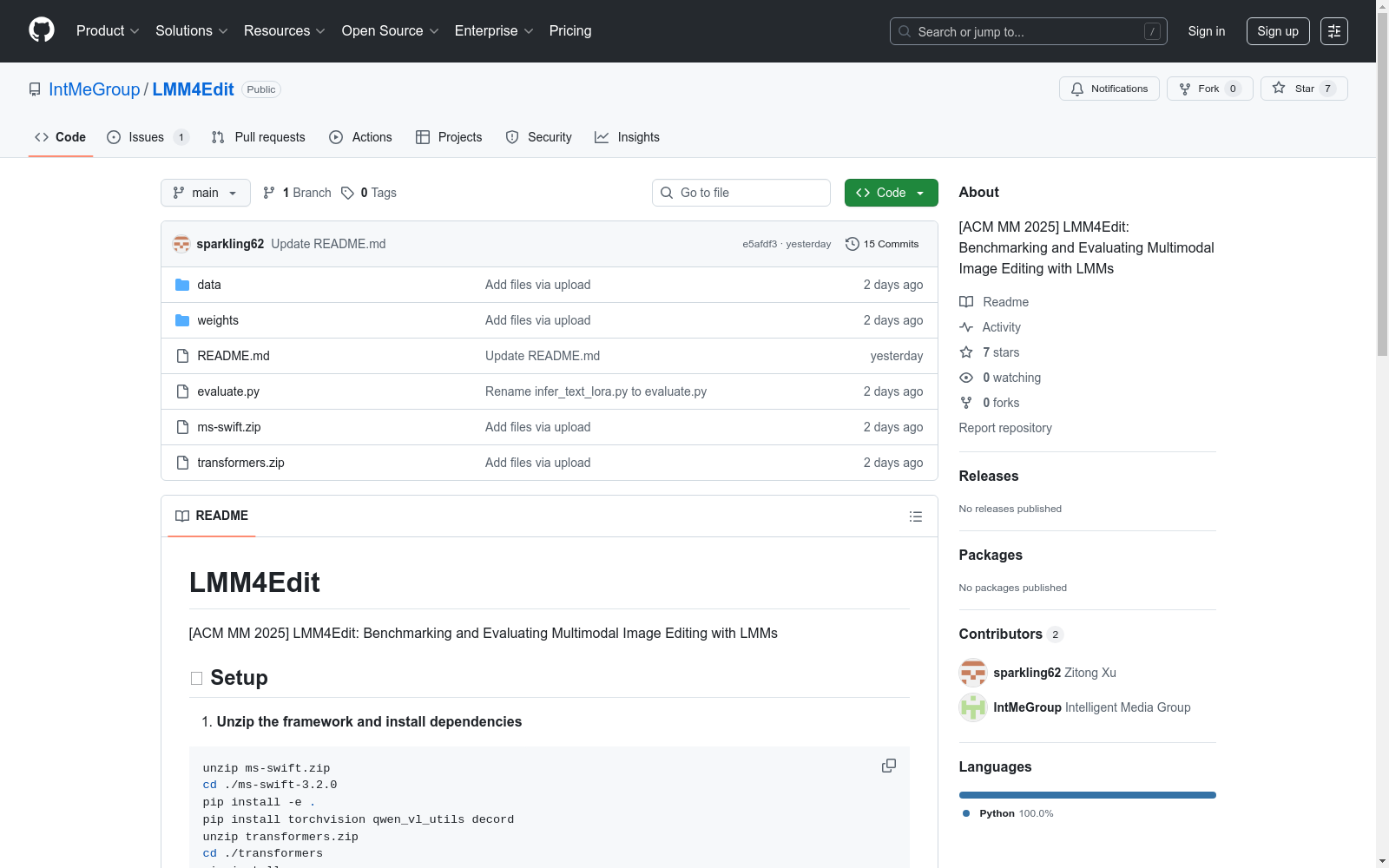Viewport: 1389px width, 868px height.
Task: Click the Readme book icon in About
Action: click(966, 302)
